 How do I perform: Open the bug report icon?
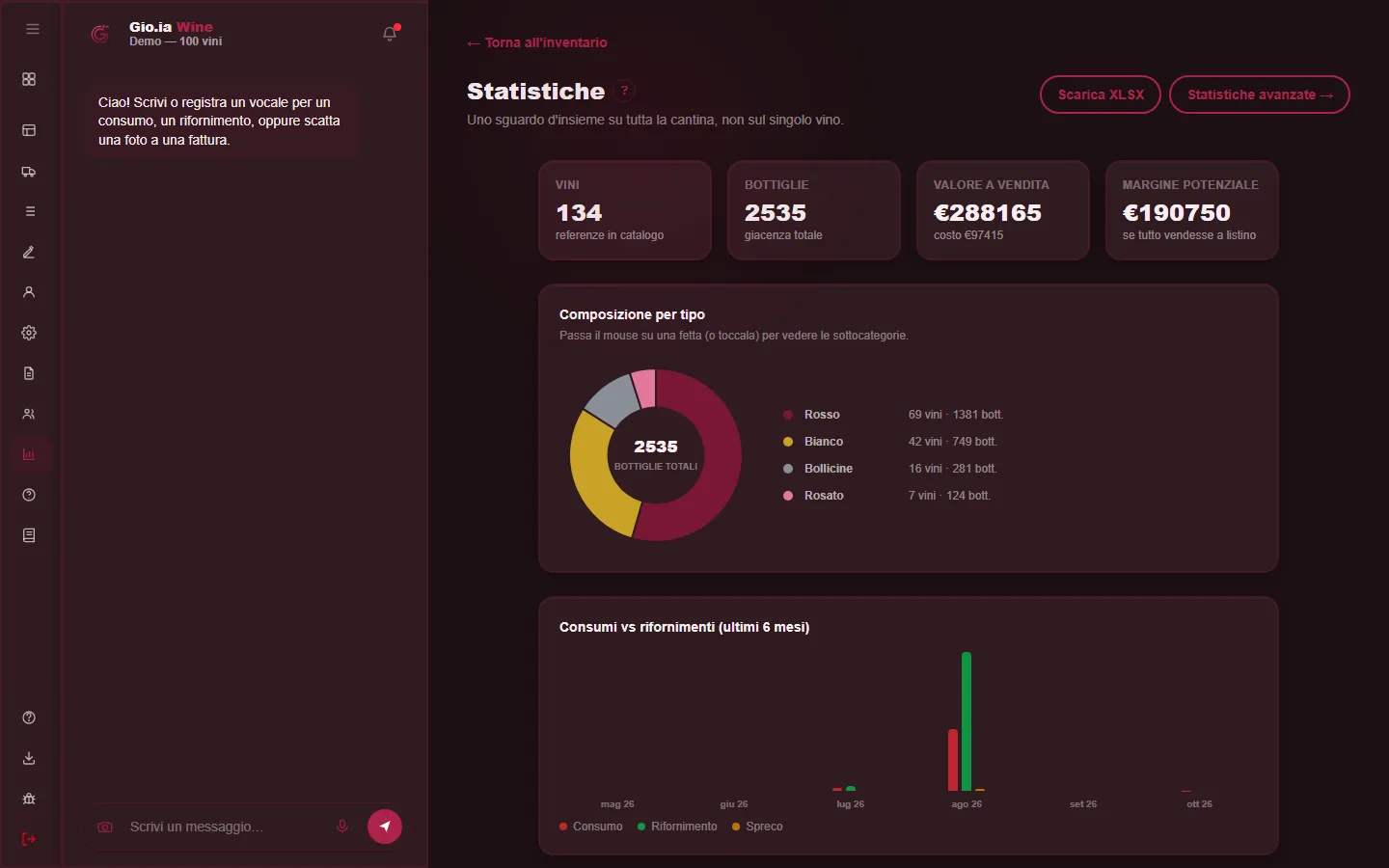pos(29,799)
